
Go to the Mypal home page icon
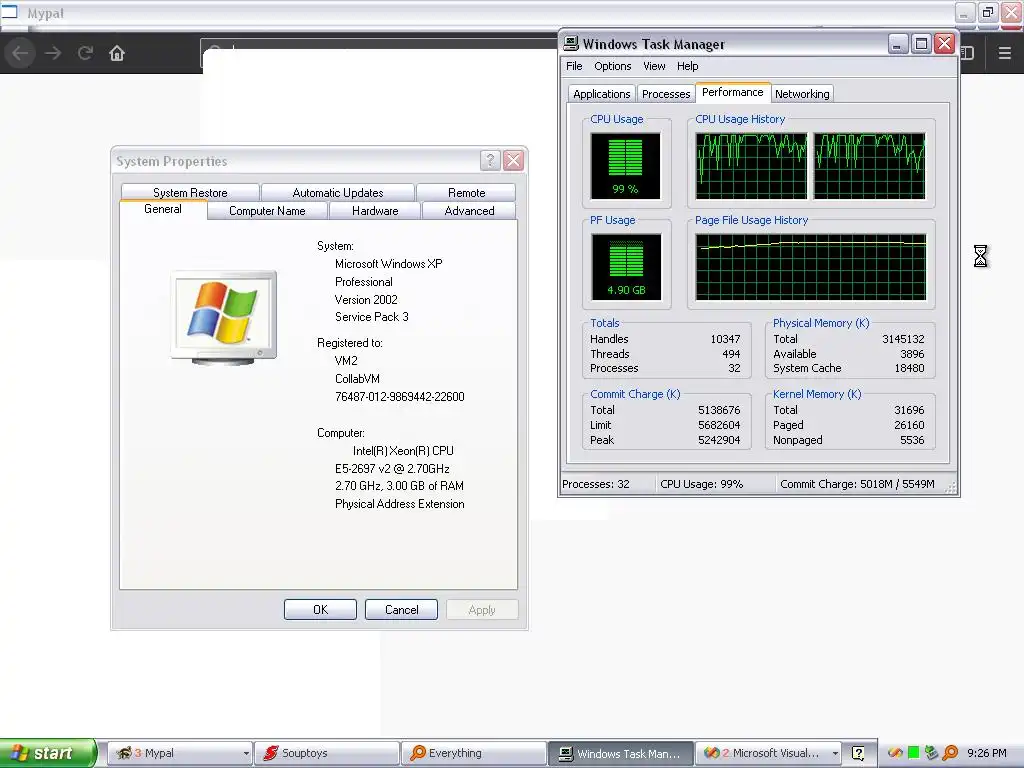[x=117, y=53]
